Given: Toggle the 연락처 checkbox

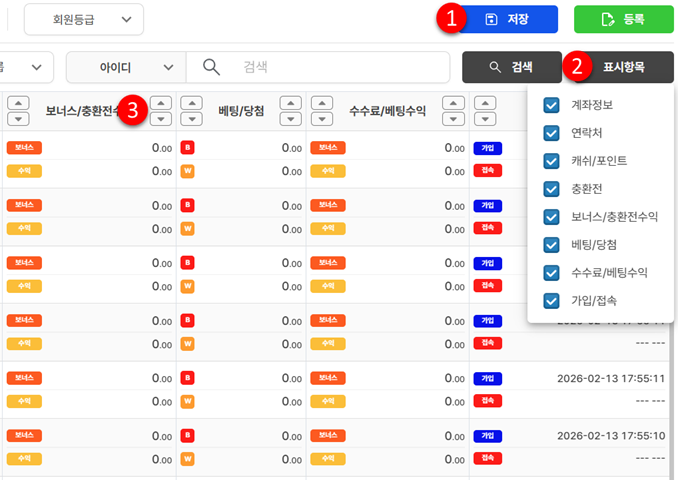Looking at the screenshot, I should click(x=551, y=133).
